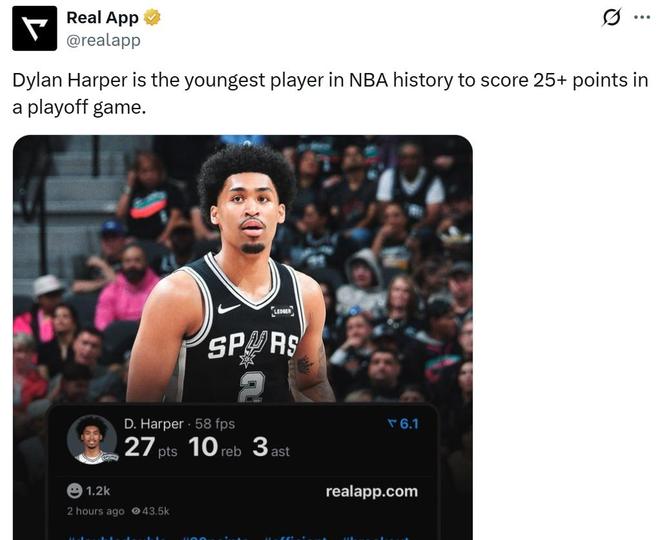Click the 1.2k reactions count
The image size is (660, 540).
coord(98,491)
